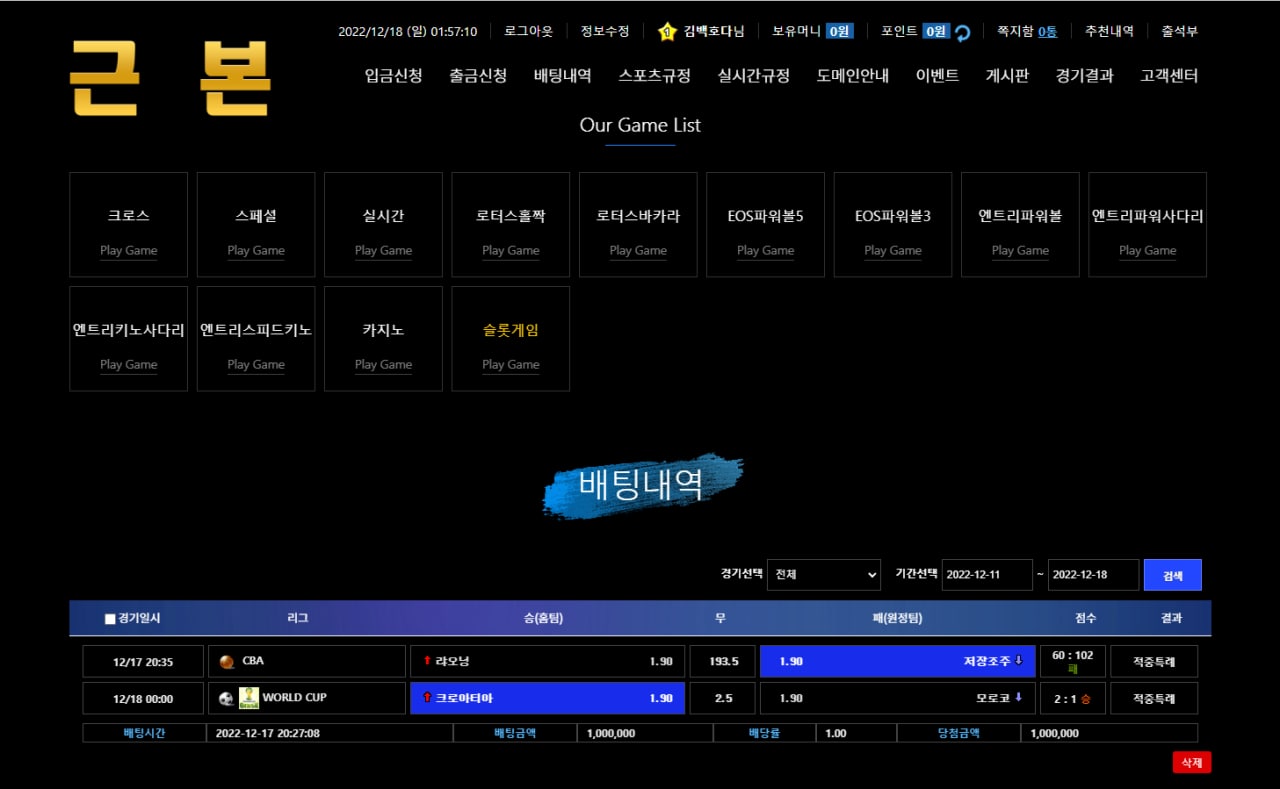Screen dimensions: 1280x789
Task: Click the points refresh arrow icon
Action: 962,32
